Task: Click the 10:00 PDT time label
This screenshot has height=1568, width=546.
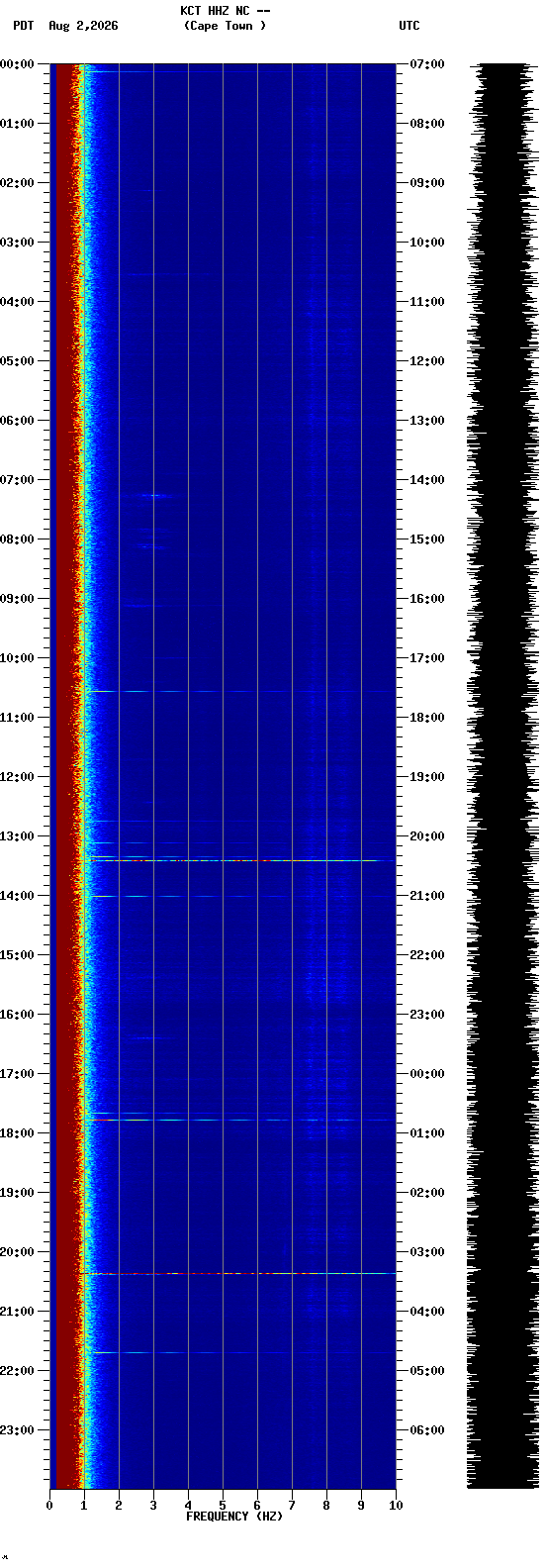Action: (18, 658)
